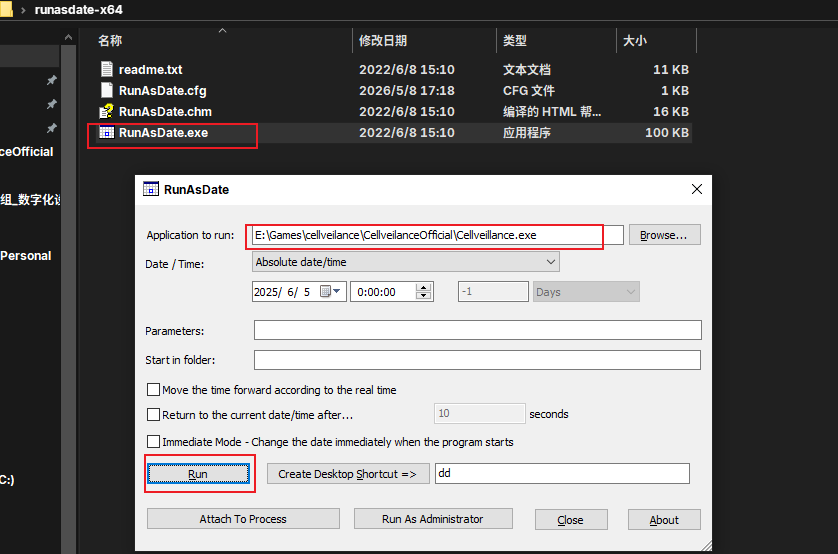Click the Attach To Process button

point(243,519)
